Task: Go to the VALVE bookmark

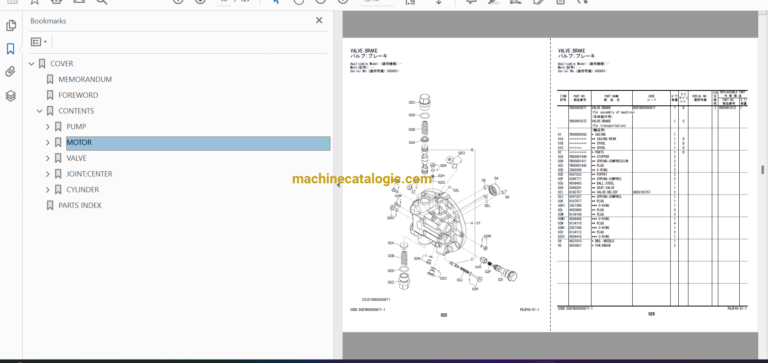Action: click(76, 158)
